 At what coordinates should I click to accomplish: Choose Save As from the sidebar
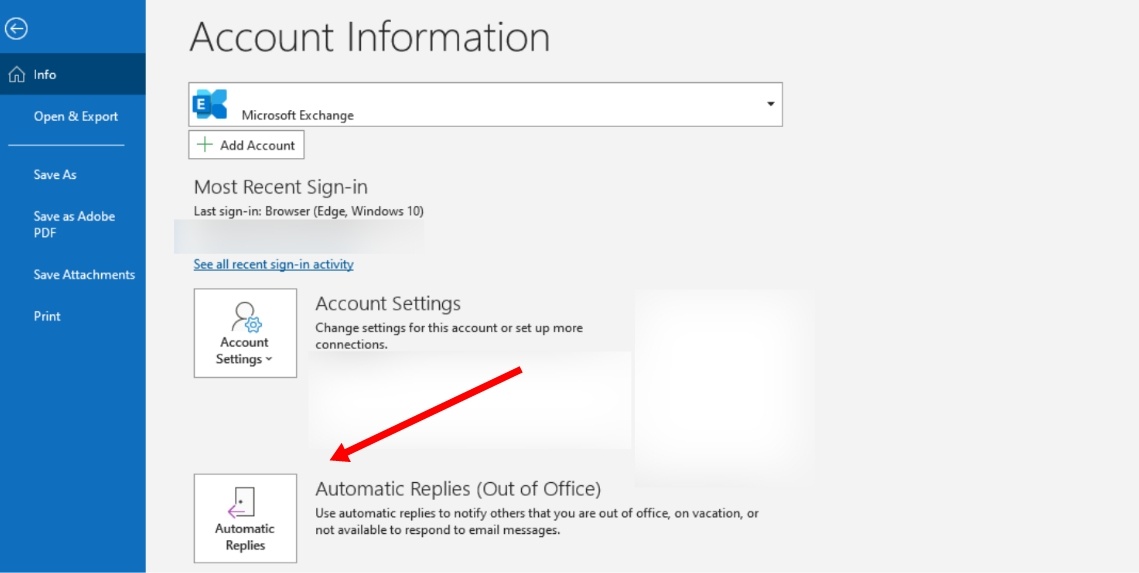[x=55, y=175]
